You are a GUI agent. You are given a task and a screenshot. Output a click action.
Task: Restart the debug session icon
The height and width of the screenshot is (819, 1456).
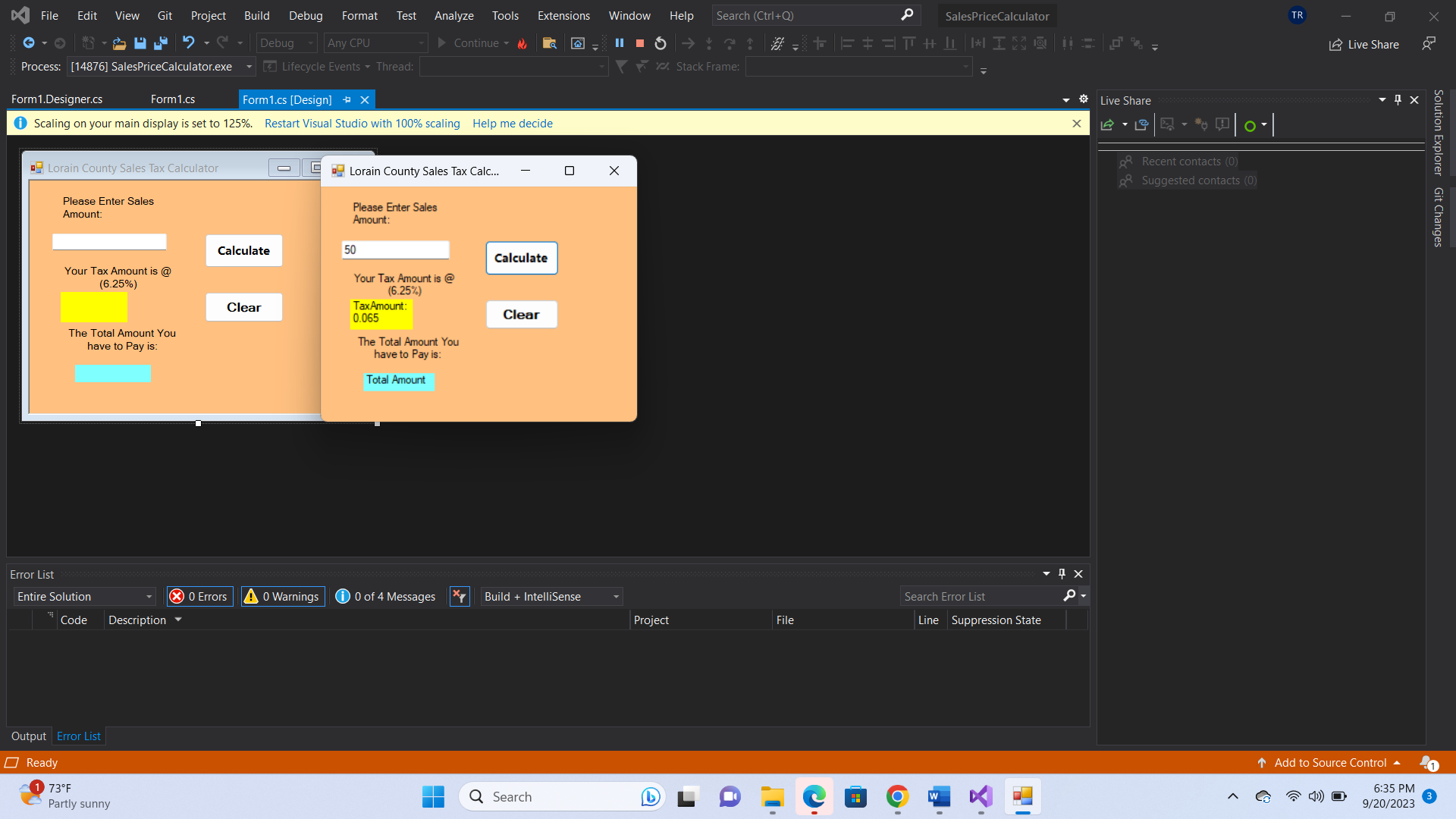point(661,43)
